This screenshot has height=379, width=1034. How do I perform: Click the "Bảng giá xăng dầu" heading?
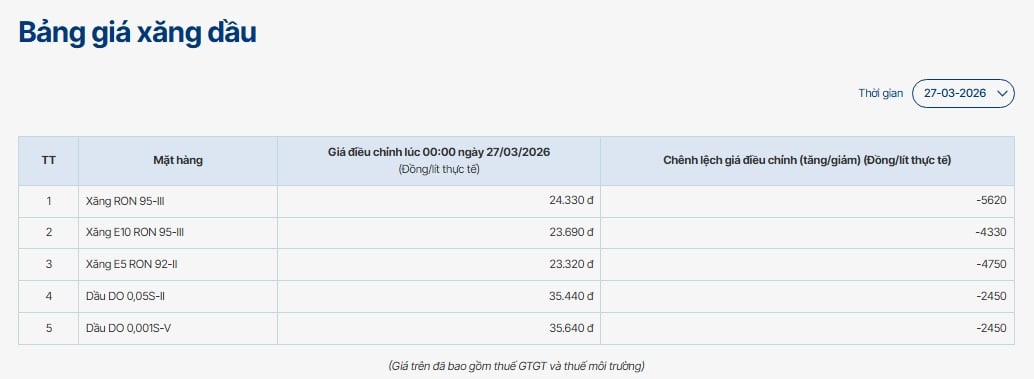tap(137, 32)
